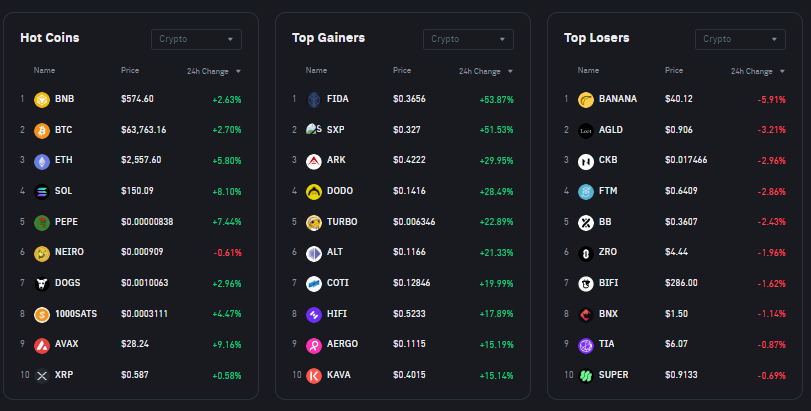
Task: Click the AERGO coin icon
Action: click(x=314, y=345)
